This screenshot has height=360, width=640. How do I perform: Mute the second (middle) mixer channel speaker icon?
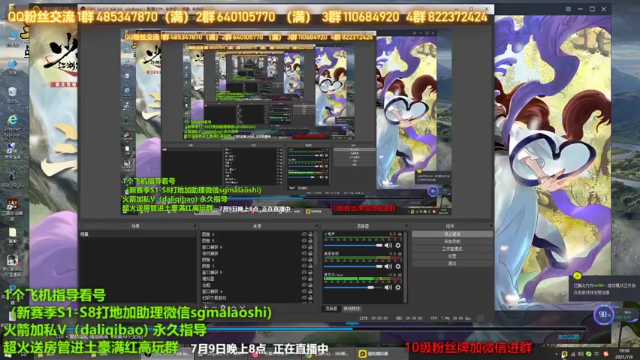click(x=388, y=266)
